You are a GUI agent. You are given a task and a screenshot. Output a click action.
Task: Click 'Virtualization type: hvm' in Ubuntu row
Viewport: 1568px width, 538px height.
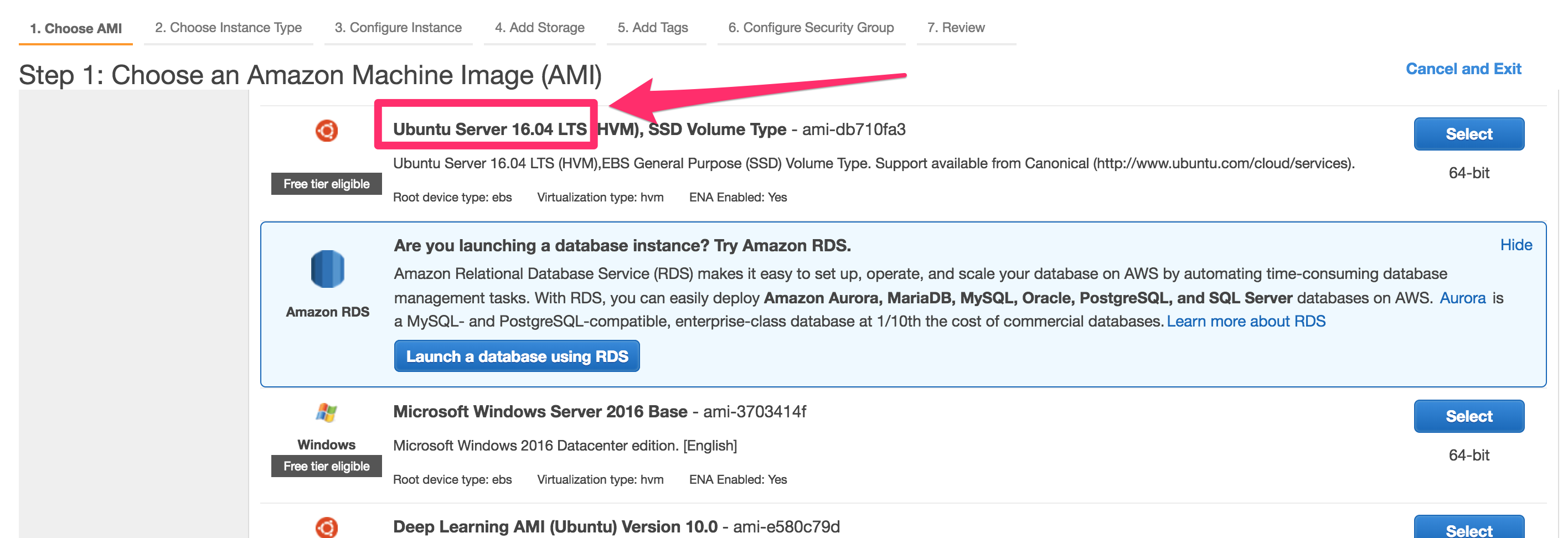tap(600, 197)
